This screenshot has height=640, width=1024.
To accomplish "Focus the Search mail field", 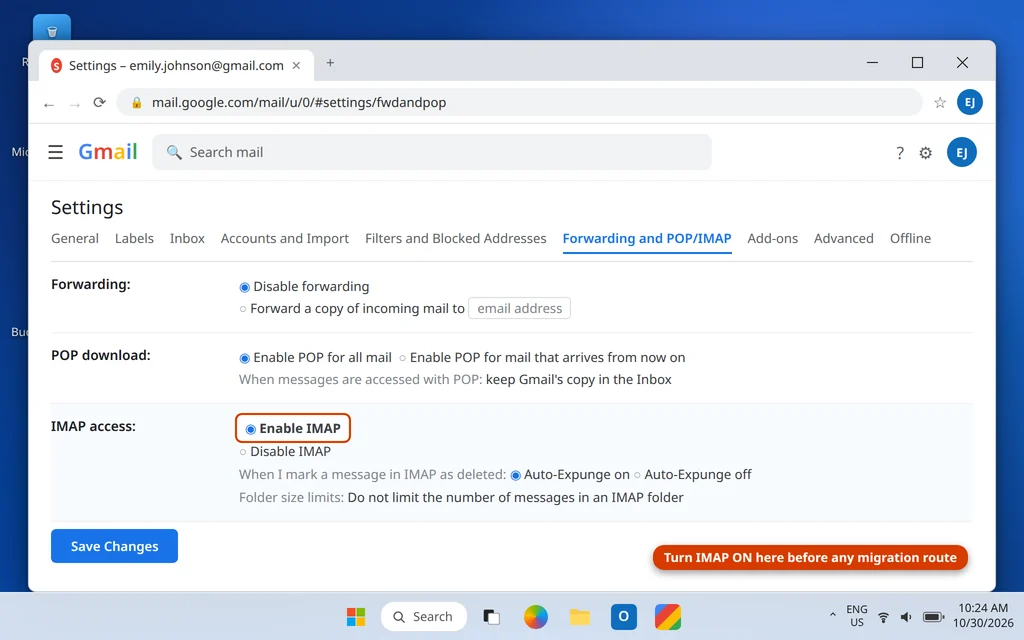I will tap(432, 152).
